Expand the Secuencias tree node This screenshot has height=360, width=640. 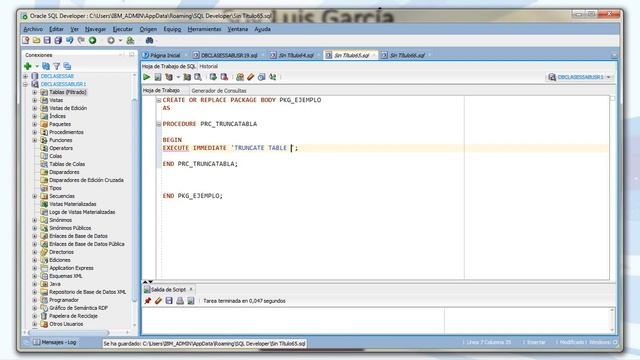coord(35,196)
